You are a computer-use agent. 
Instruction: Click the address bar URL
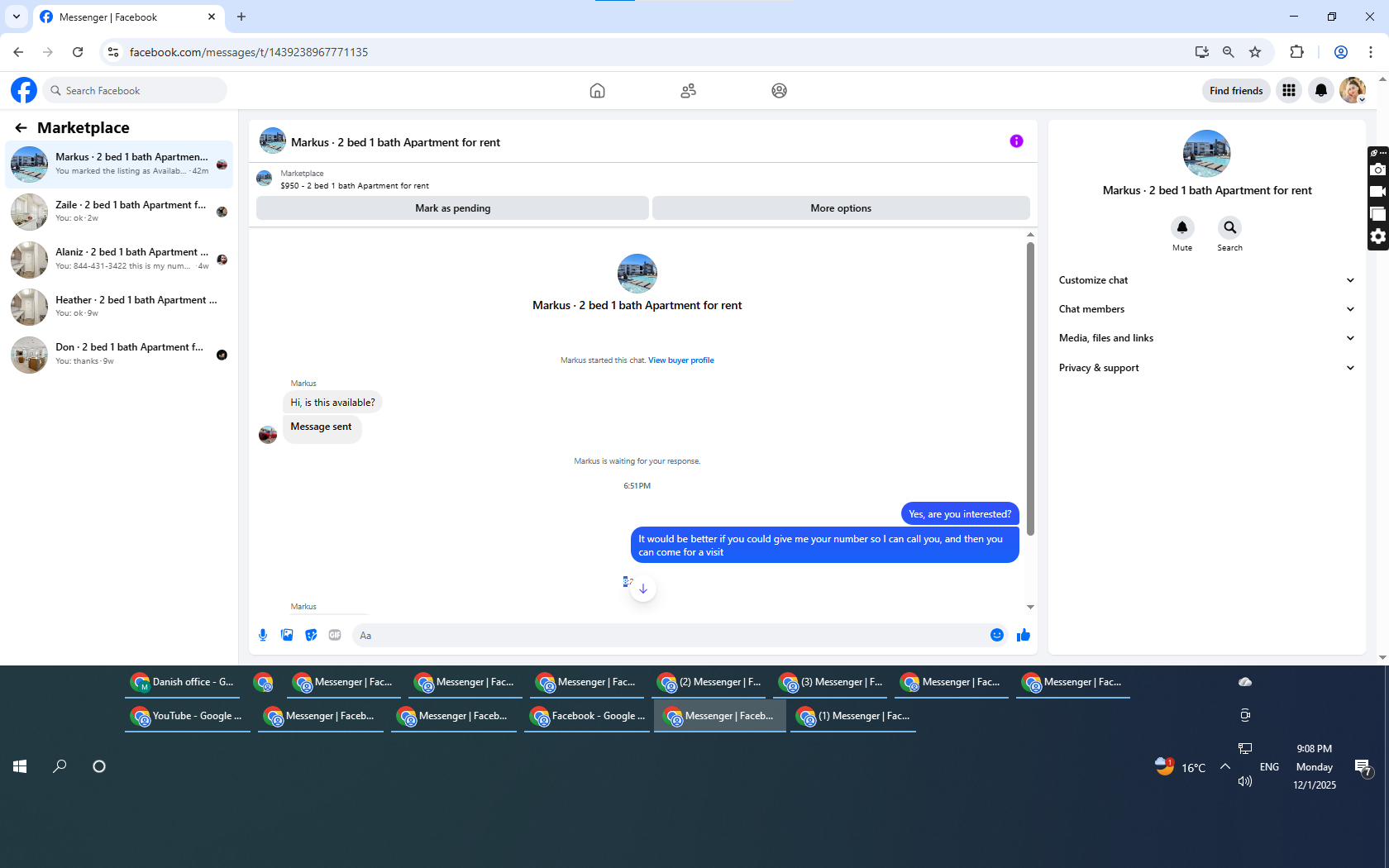pyautogui.click(x=249, y=52)
